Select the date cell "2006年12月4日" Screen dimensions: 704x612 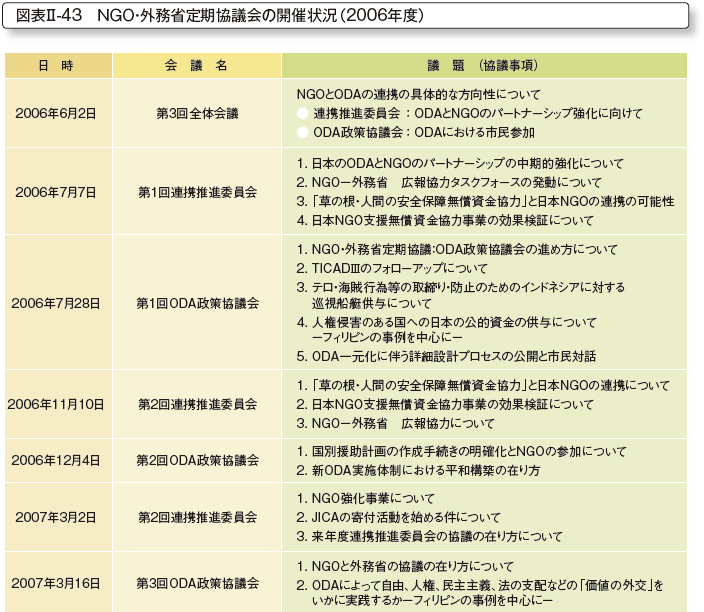coord(56,460)
